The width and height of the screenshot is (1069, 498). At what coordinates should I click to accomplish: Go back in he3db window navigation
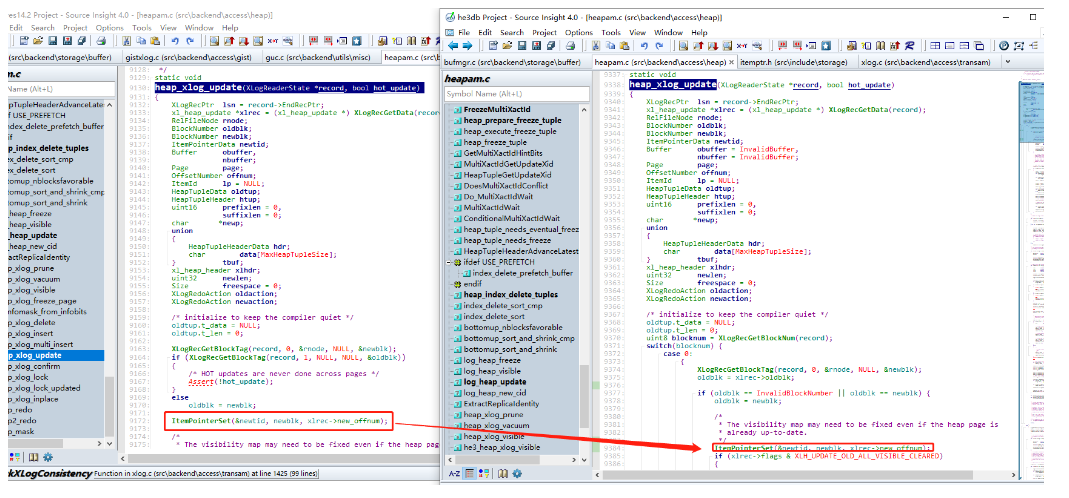pos(453,46)
